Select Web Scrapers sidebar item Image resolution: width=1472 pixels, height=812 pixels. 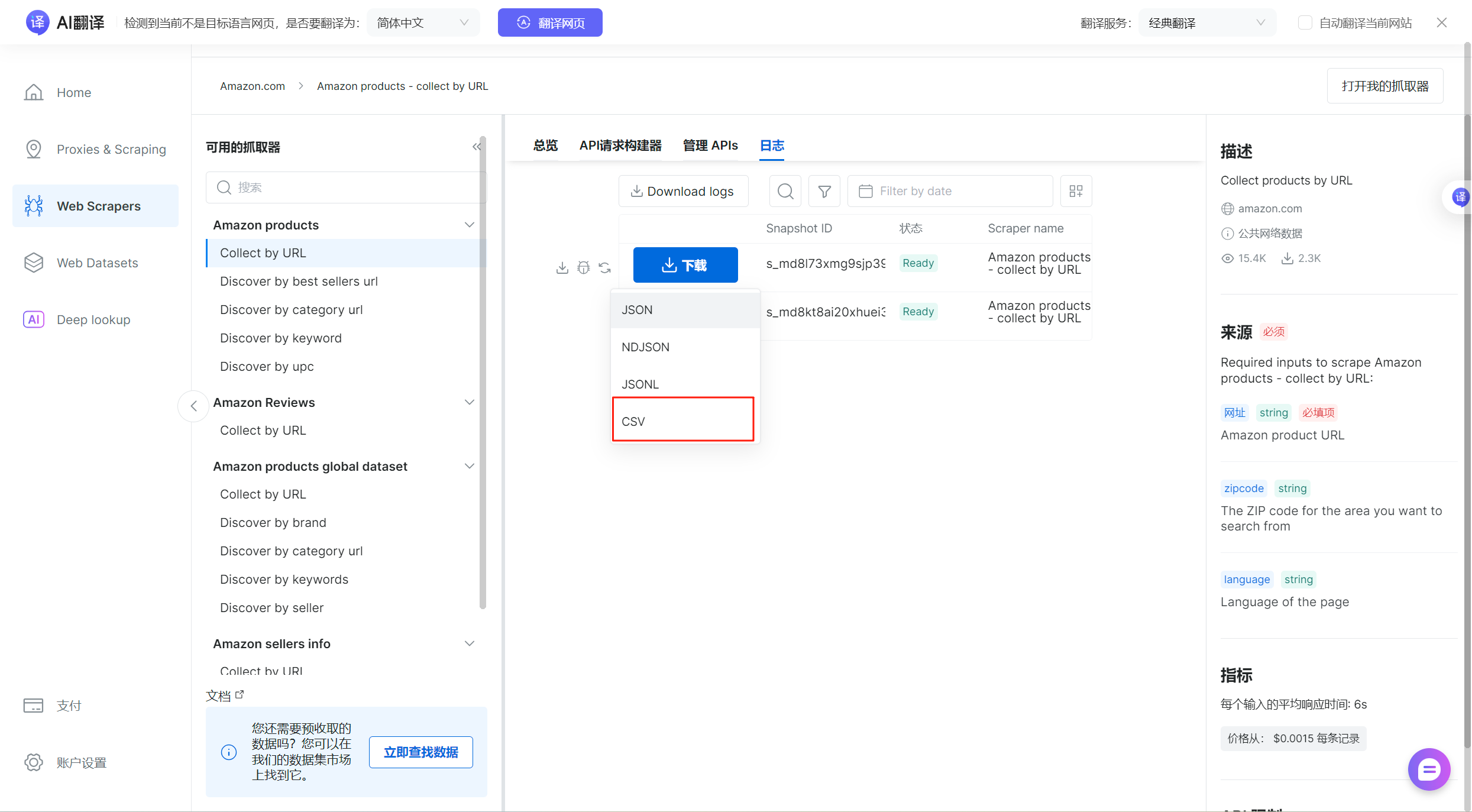95,206
